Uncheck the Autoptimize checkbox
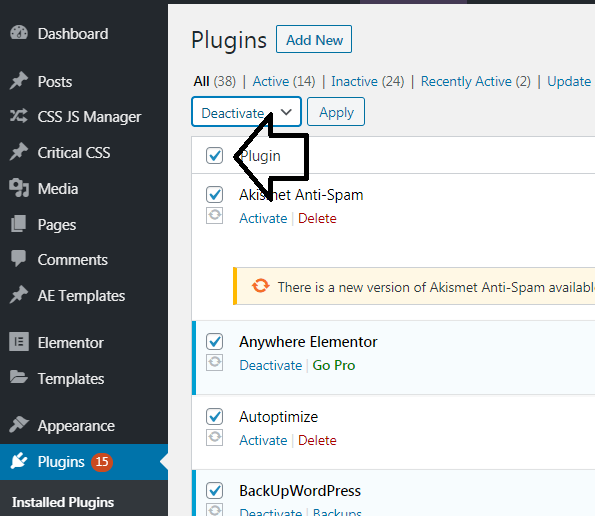Viewport: 595px width, 516px height. coord(214,417)
